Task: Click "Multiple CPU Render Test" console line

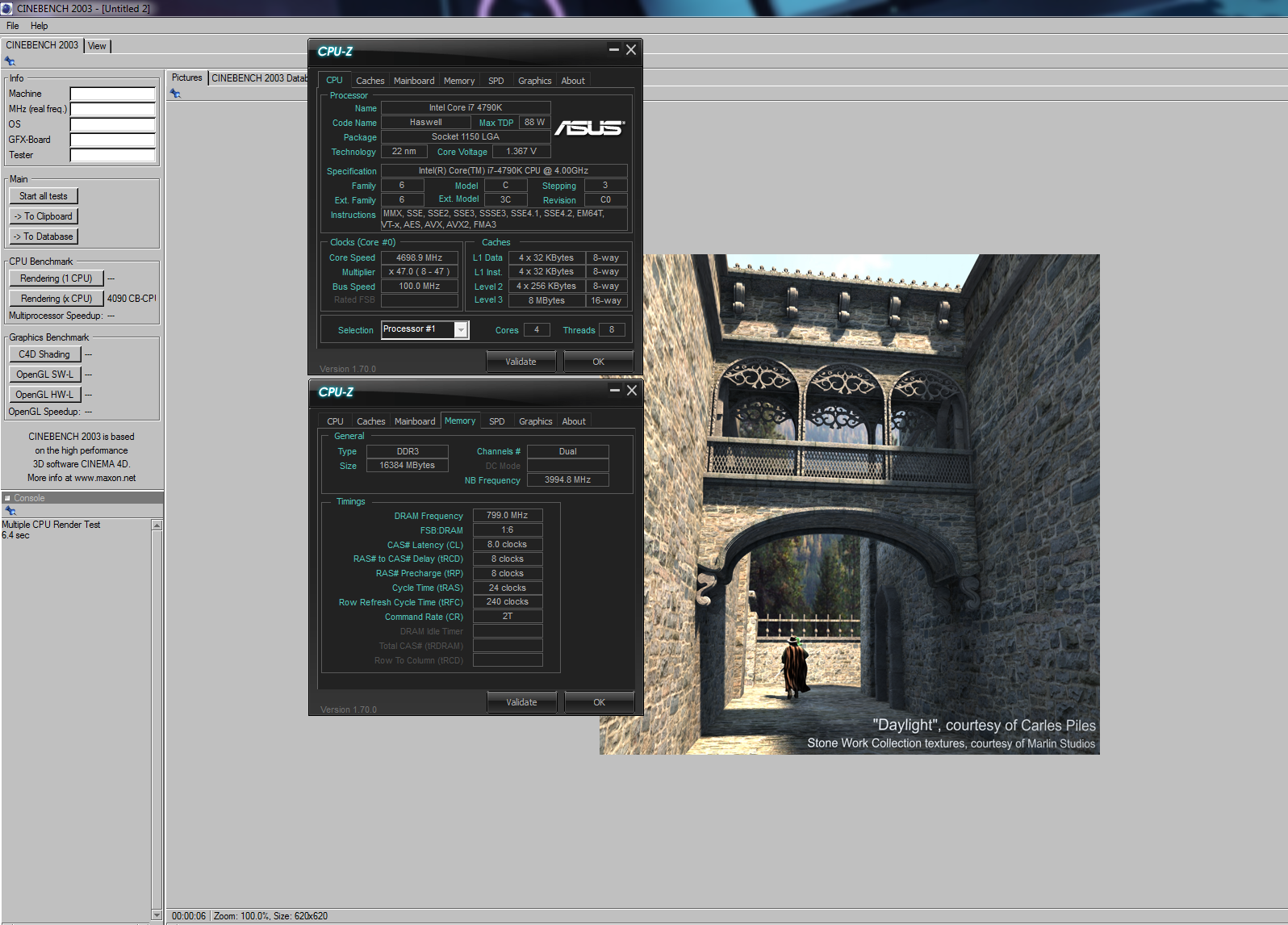Action: click(x=51, y=525)
